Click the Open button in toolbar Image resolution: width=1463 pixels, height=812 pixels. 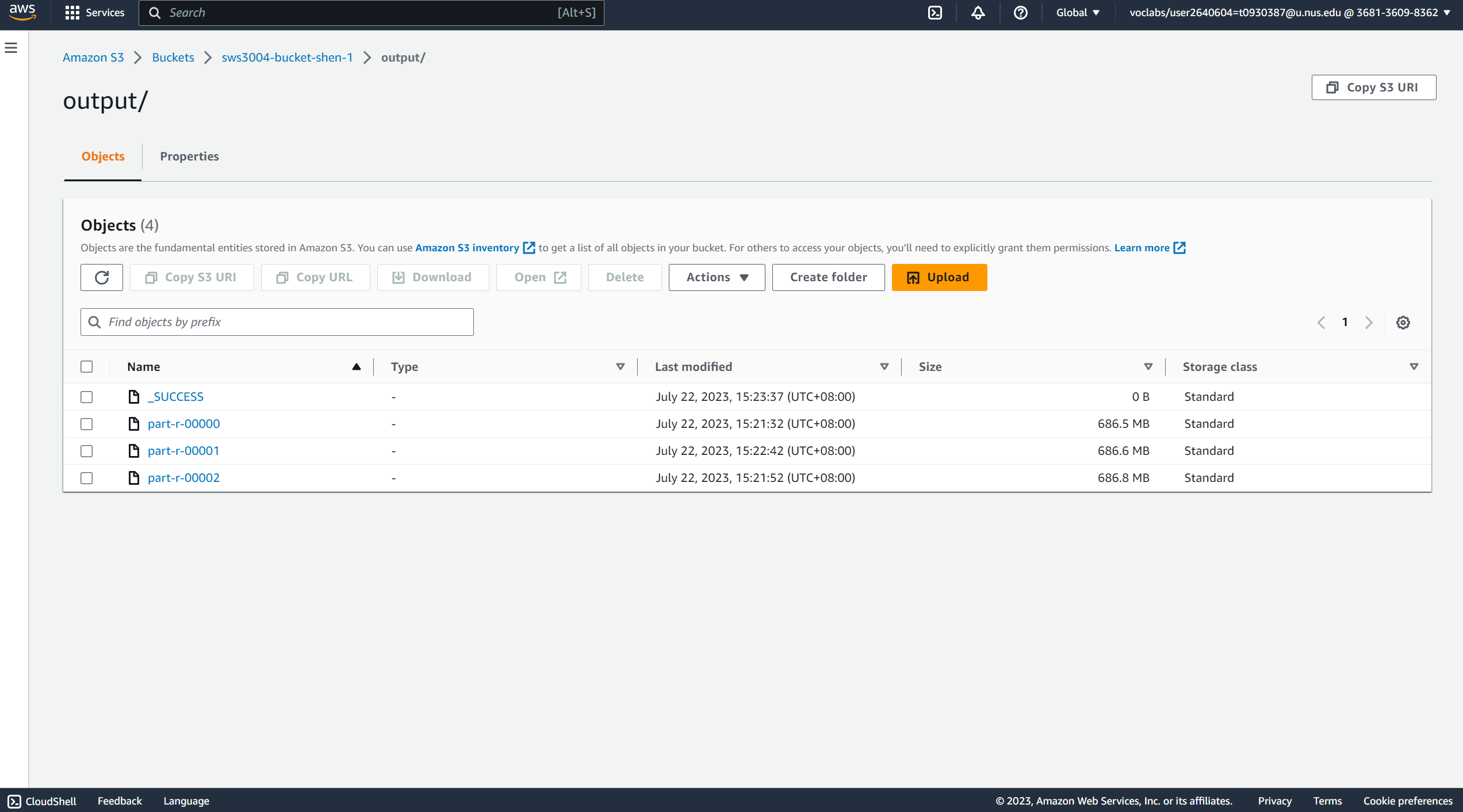coord(539,278)
